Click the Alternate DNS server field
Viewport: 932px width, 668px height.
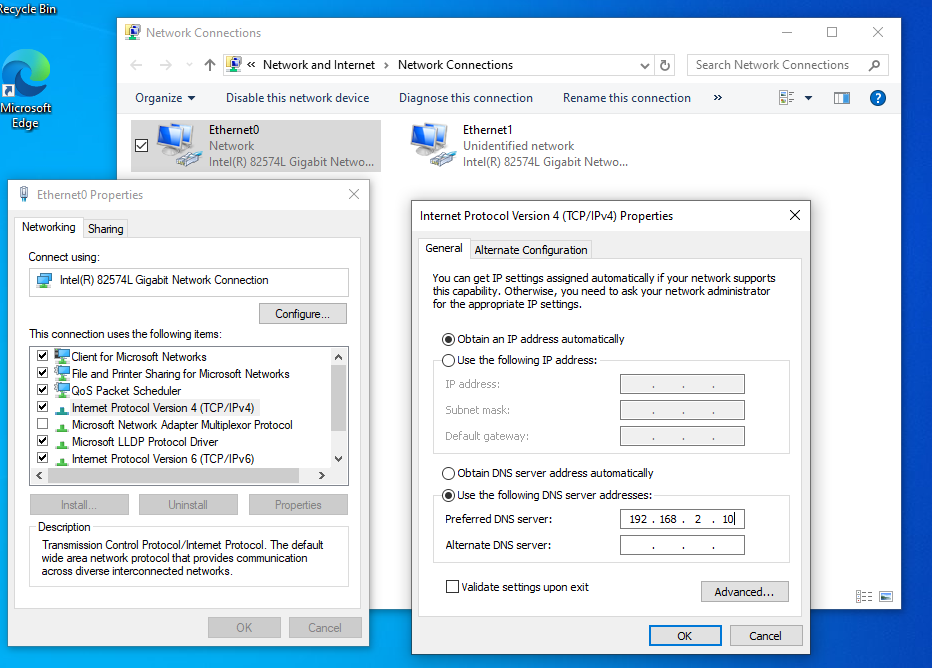coord(682,545)
